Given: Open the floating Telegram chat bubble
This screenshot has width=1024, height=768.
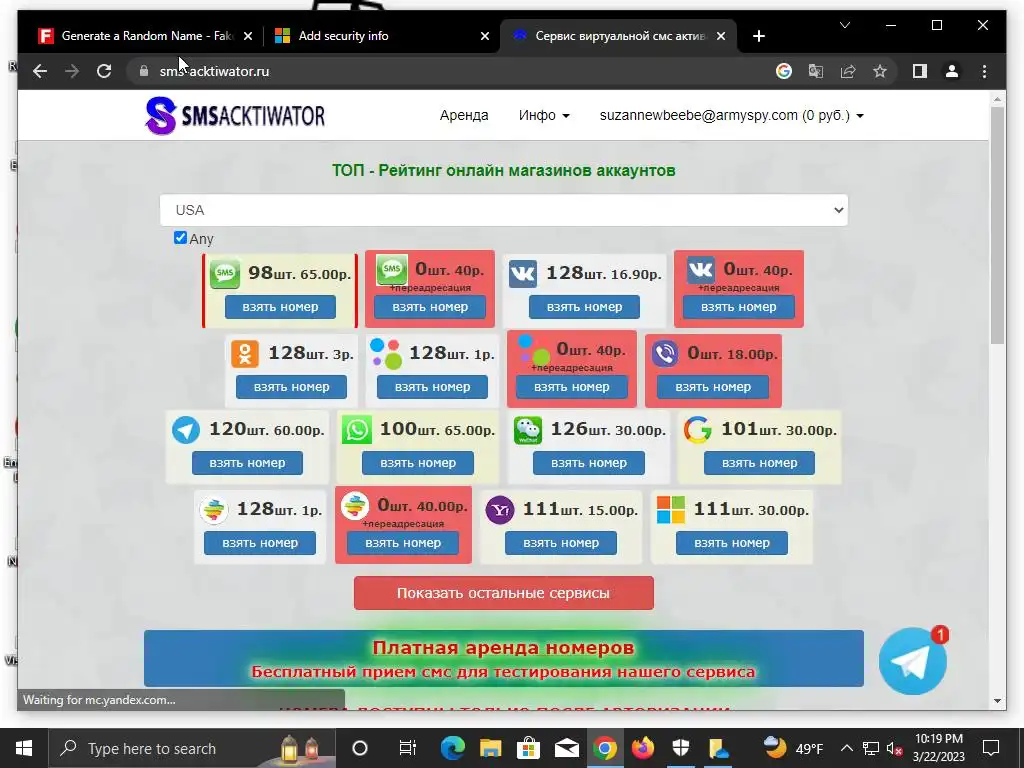Looking at the screenshot, I should (912, 661).
